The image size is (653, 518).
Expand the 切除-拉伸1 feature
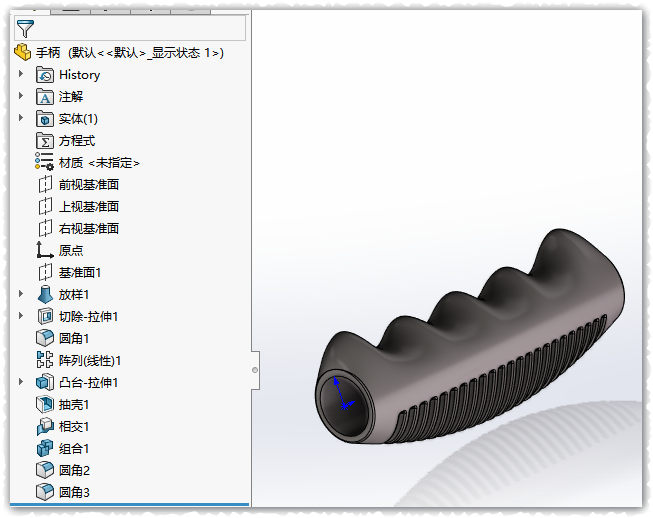(x=21, y=316)
